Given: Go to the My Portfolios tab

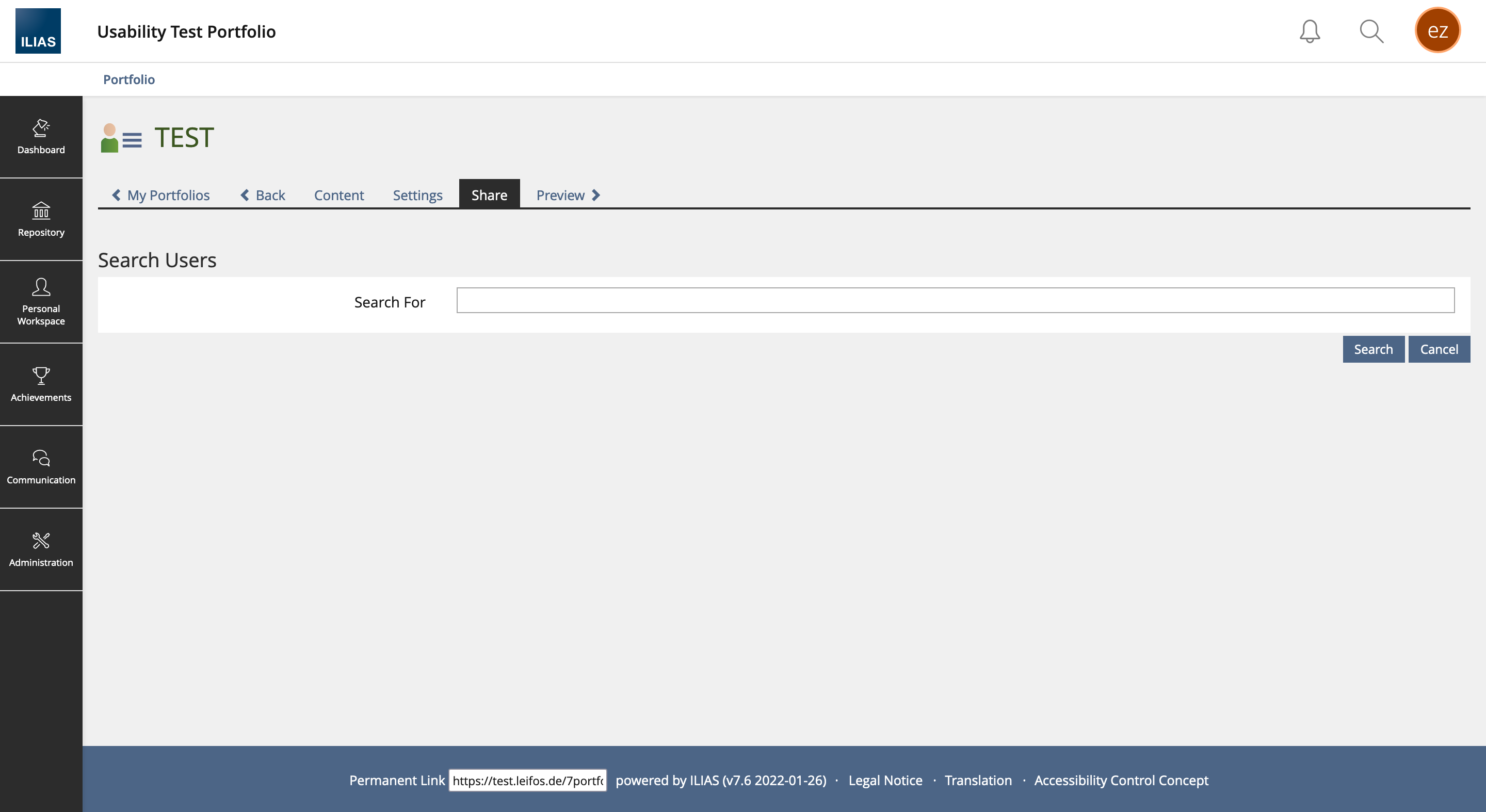Looking at the screenshot, I should [161, 195].
